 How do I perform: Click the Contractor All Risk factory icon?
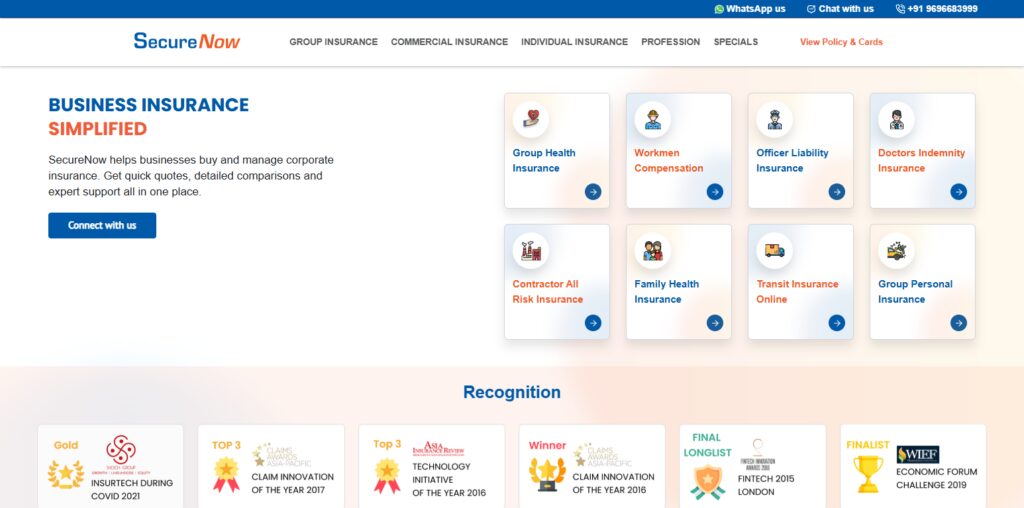click(x=530, y=251)
